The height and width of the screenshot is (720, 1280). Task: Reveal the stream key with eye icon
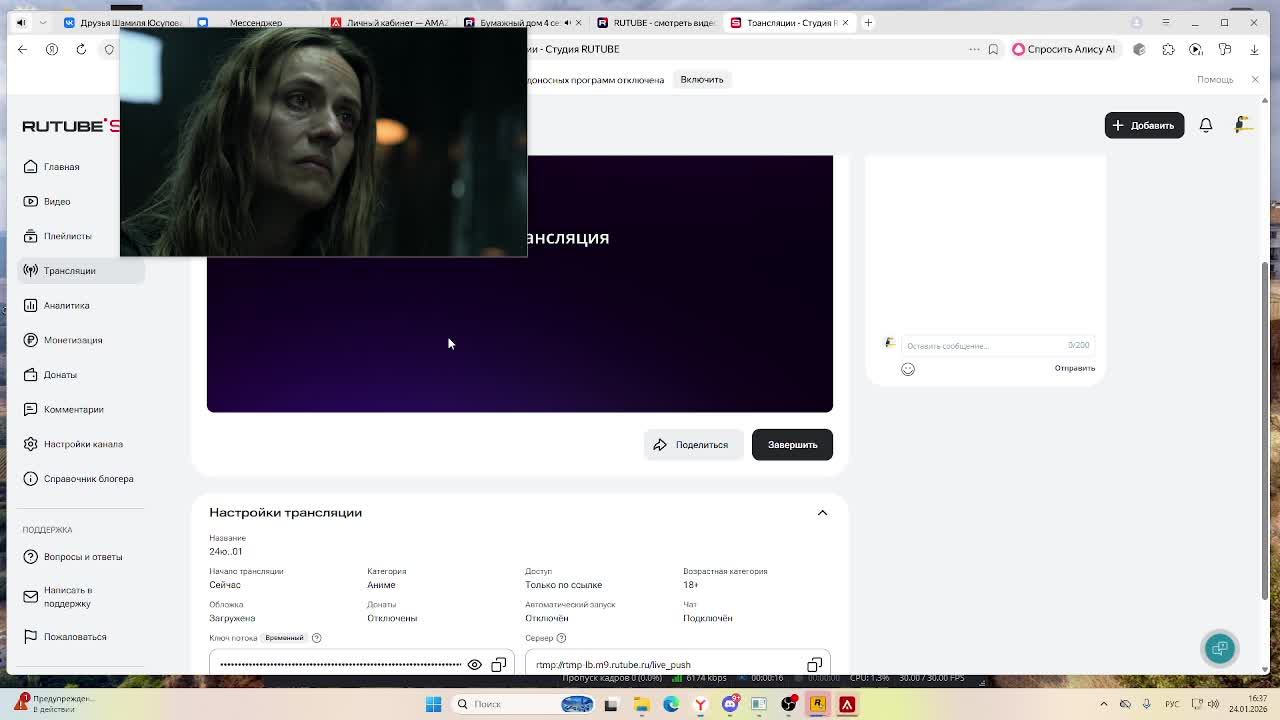point(475,665)
